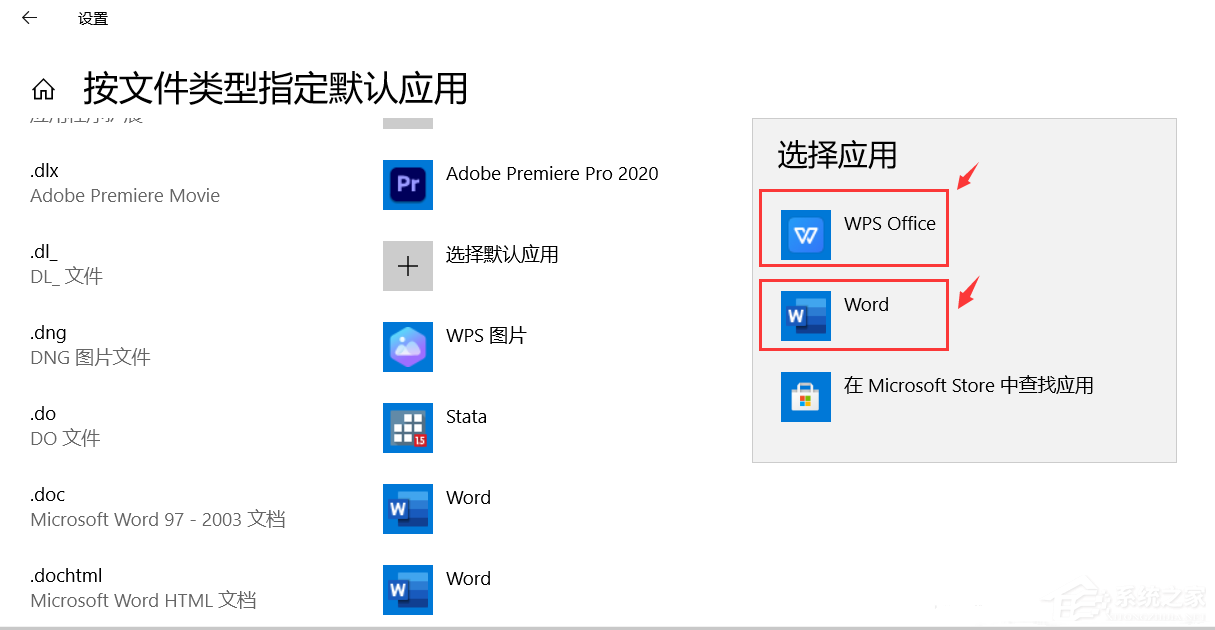1215x630 pixels.
Task: Click the 设置 header label
Action: tap(92, 17)
